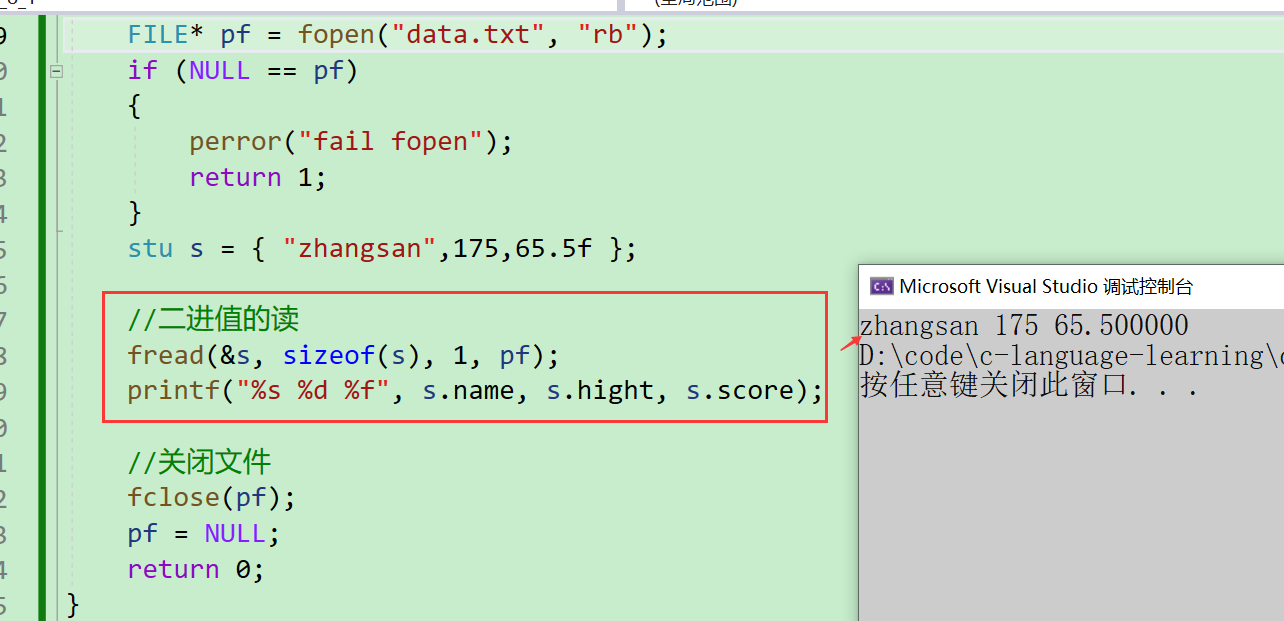Click the pf = NULL; assignment line
Viewport: 1284px width, 621px height.
(204, 533)
